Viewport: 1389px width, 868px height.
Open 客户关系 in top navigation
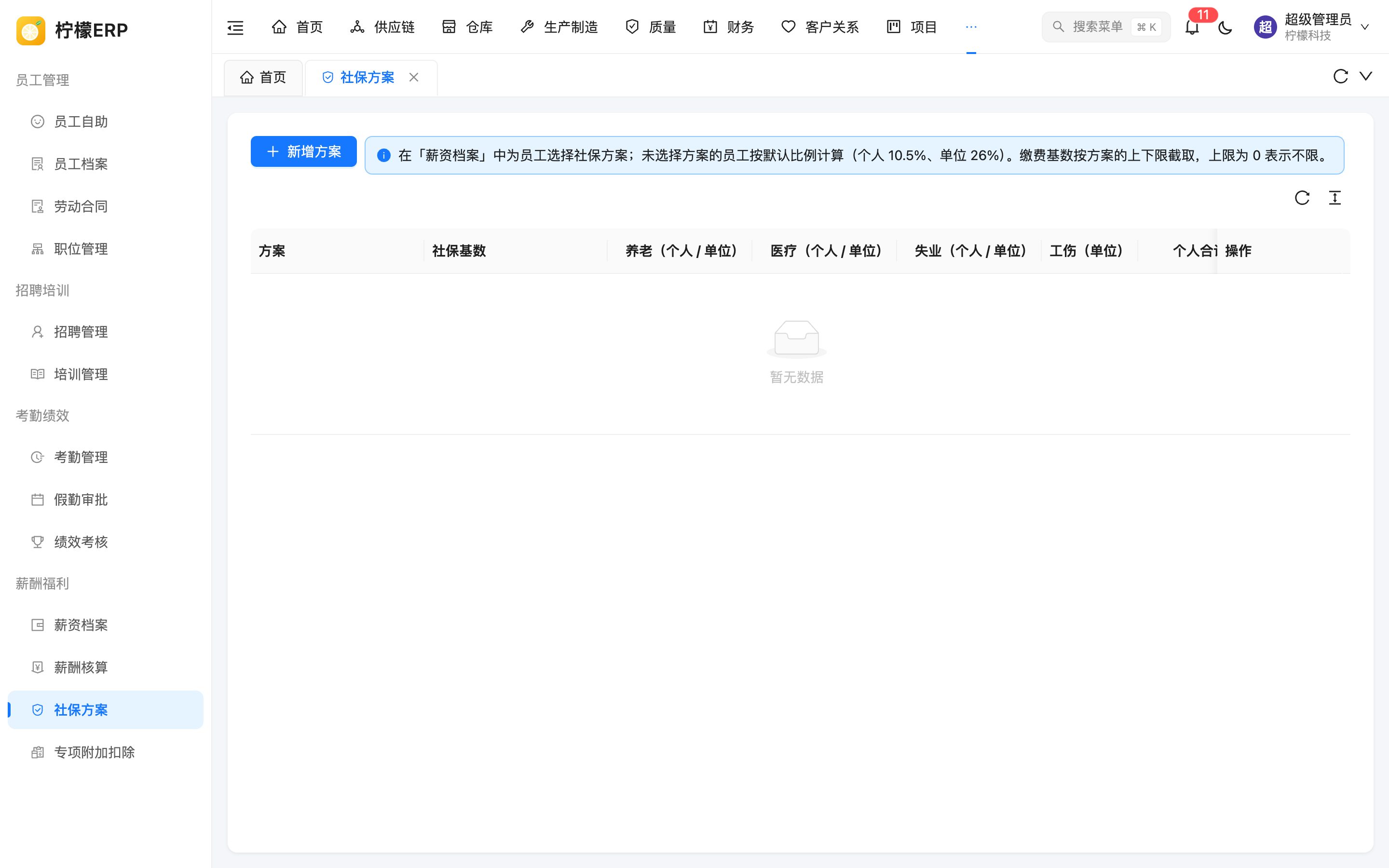coord(819,27)
